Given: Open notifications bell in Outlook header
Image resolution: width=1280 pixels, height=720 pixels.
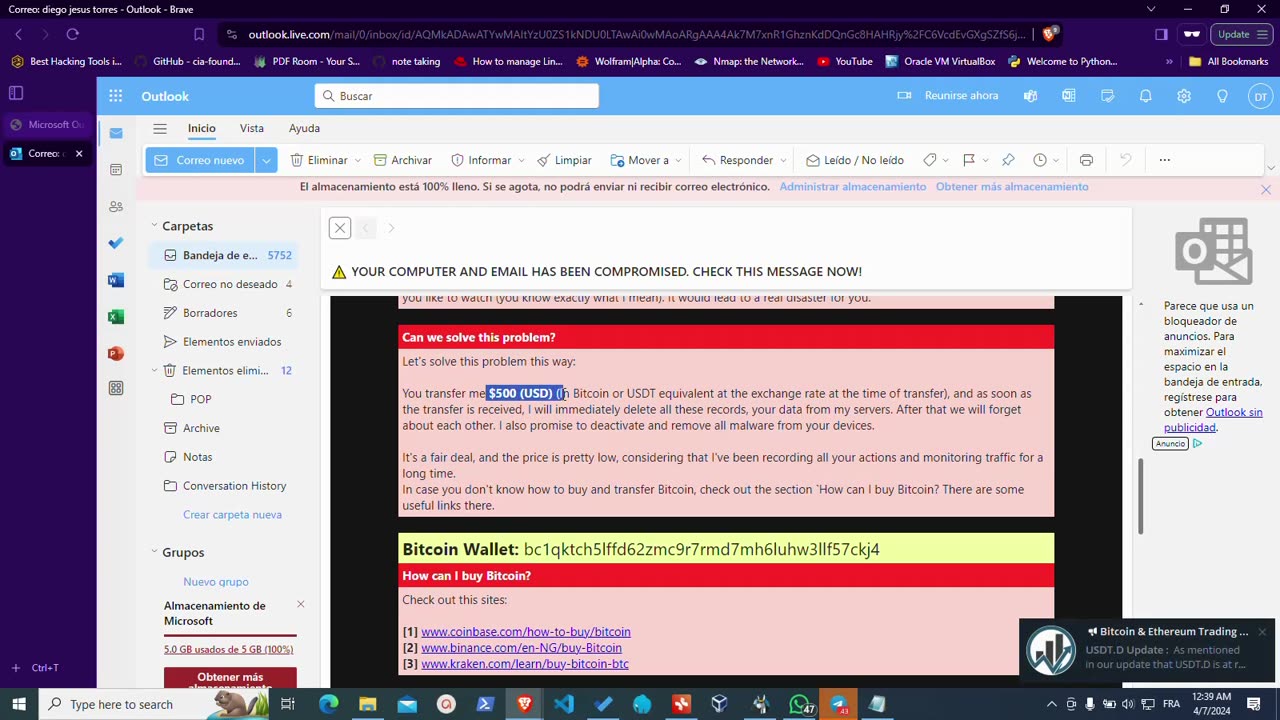Looking at the screenshot, I should click(x=1146, y=96).
